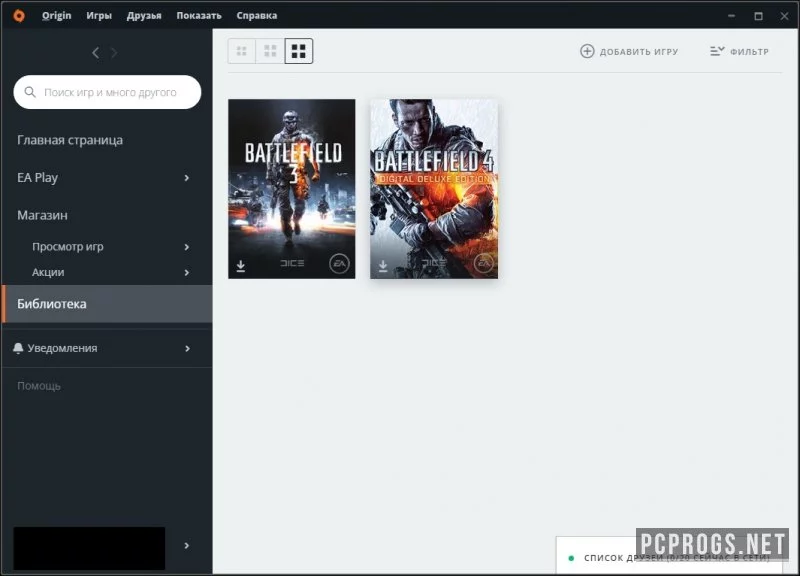
Task: Open the Показать menu
Action: point(199,16)
